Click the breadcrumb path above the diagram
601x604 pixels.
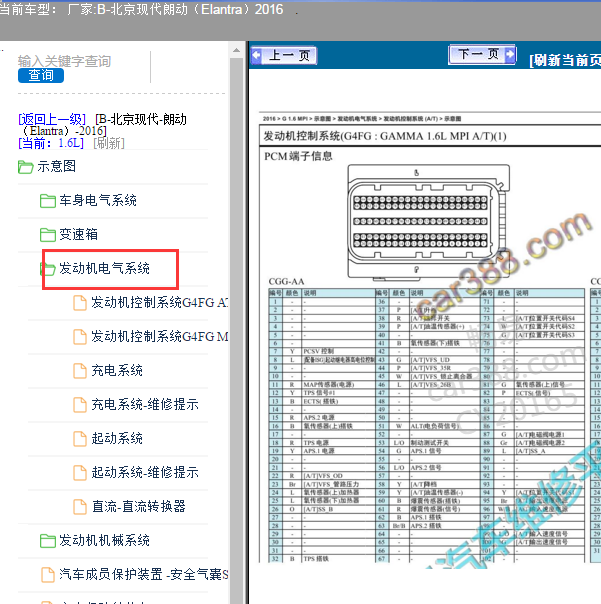362,119
